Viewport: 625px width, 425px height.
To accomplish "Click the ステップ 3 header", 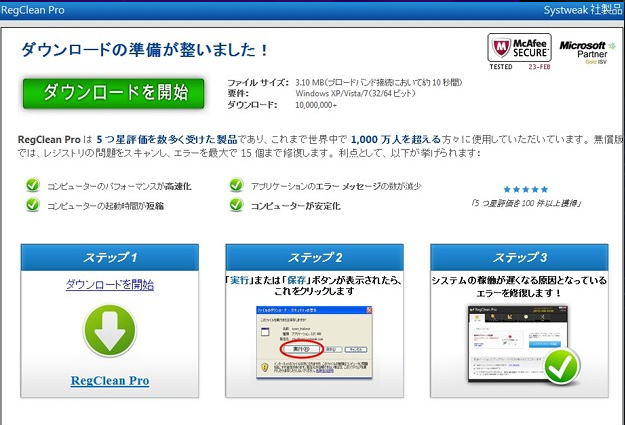I will (519, 258).
